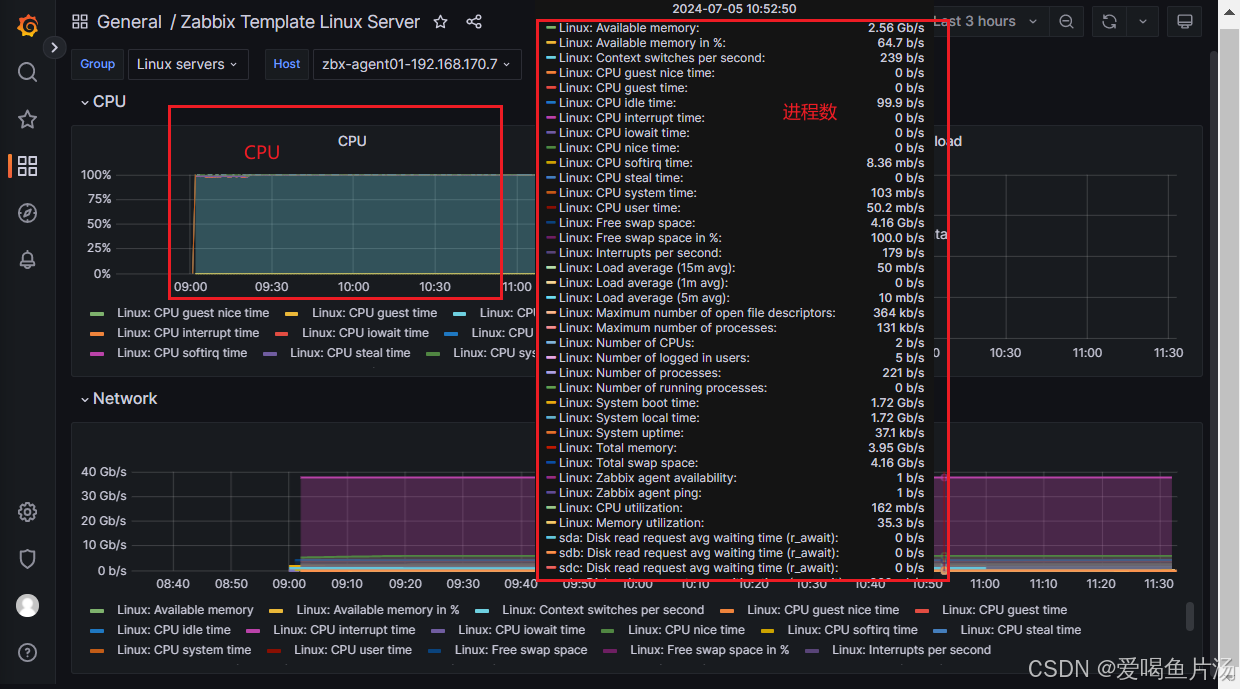1240x689 pixels.
Task: Toggle Free swap space series in legend
Action: tap(521, 650)
